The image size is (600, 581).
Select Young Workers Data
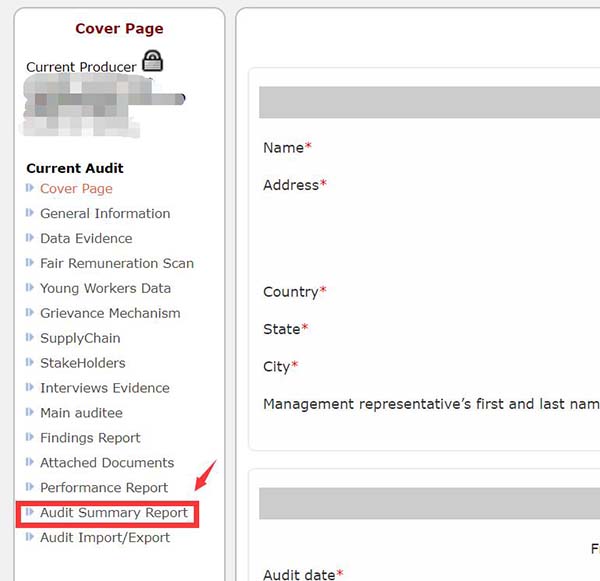[105, 289]
